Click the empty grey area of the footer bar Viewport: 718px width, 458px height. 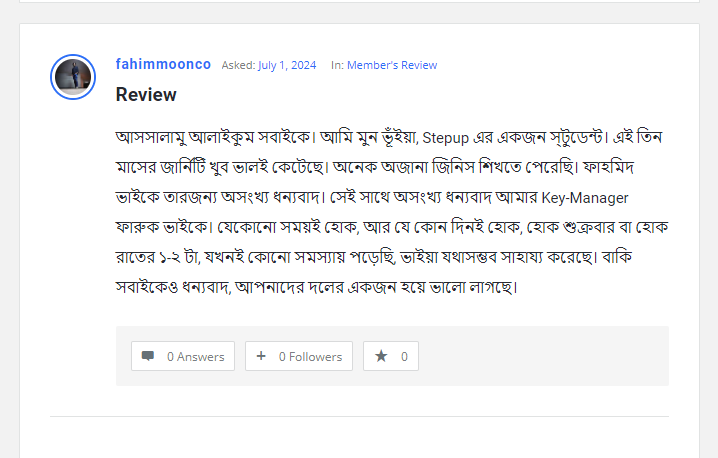click(540, 356)
